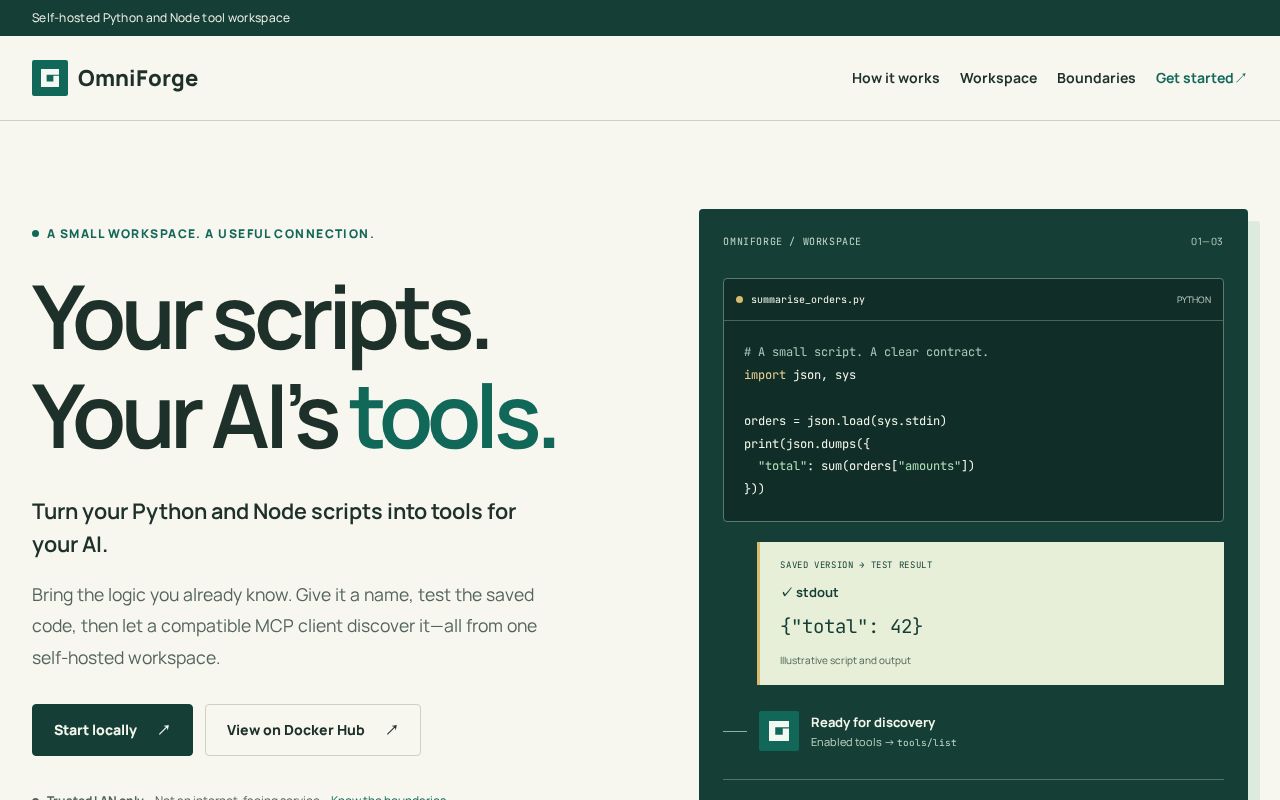Click the orders = json.load(sys.stdin) line
1280x800 pixels.
(845, 421)
